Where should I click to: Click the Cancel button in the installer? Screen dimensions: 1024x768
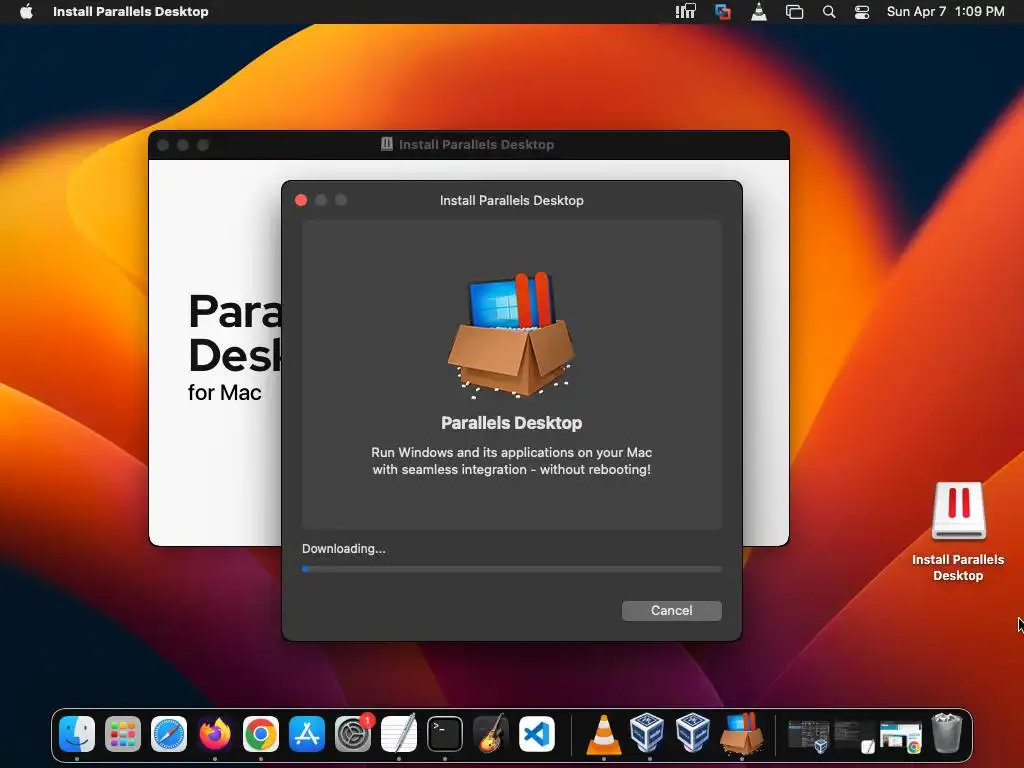[671, 611]
